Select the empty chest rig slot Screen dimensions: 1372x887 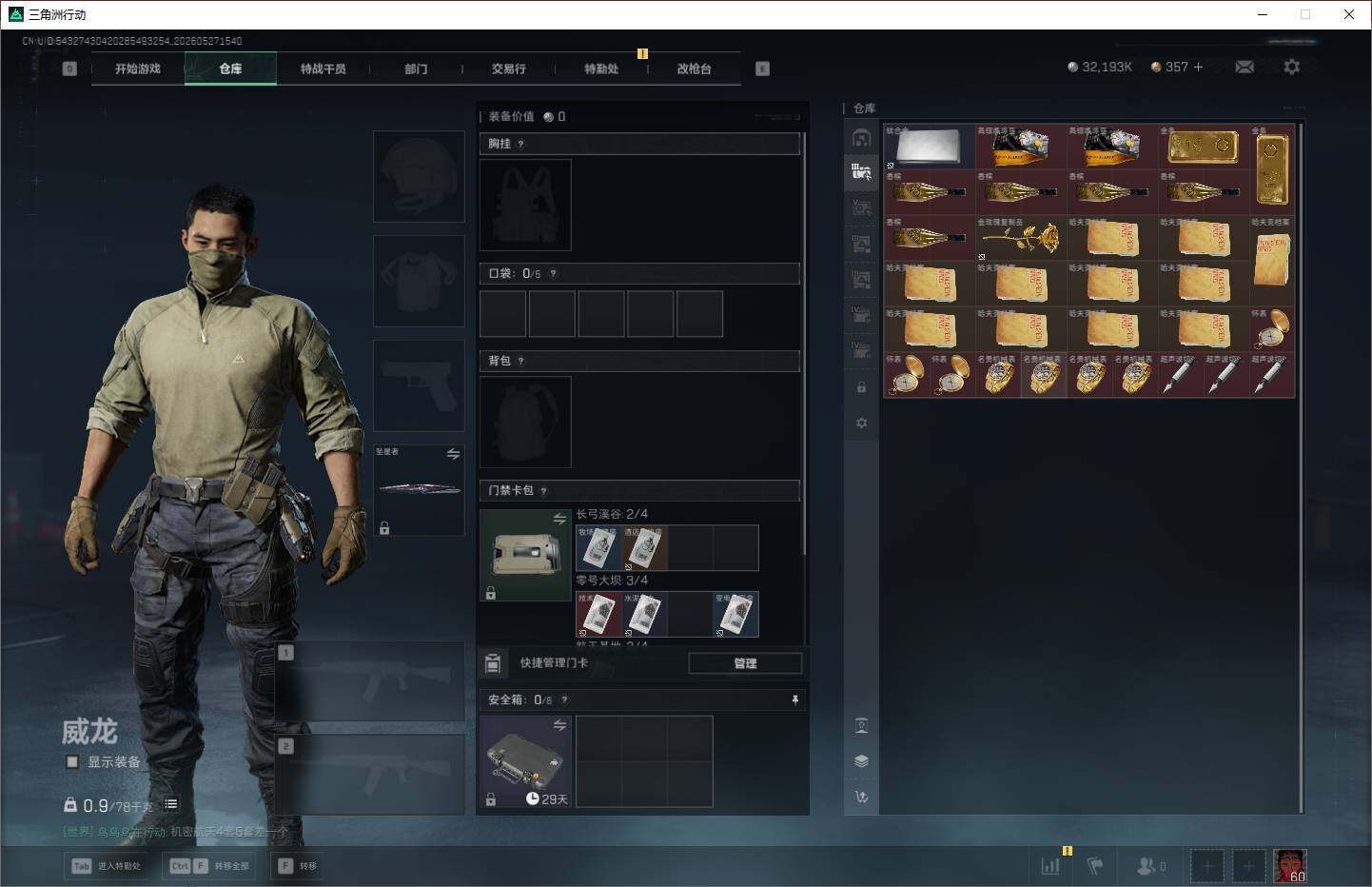[x=525, y=205]
